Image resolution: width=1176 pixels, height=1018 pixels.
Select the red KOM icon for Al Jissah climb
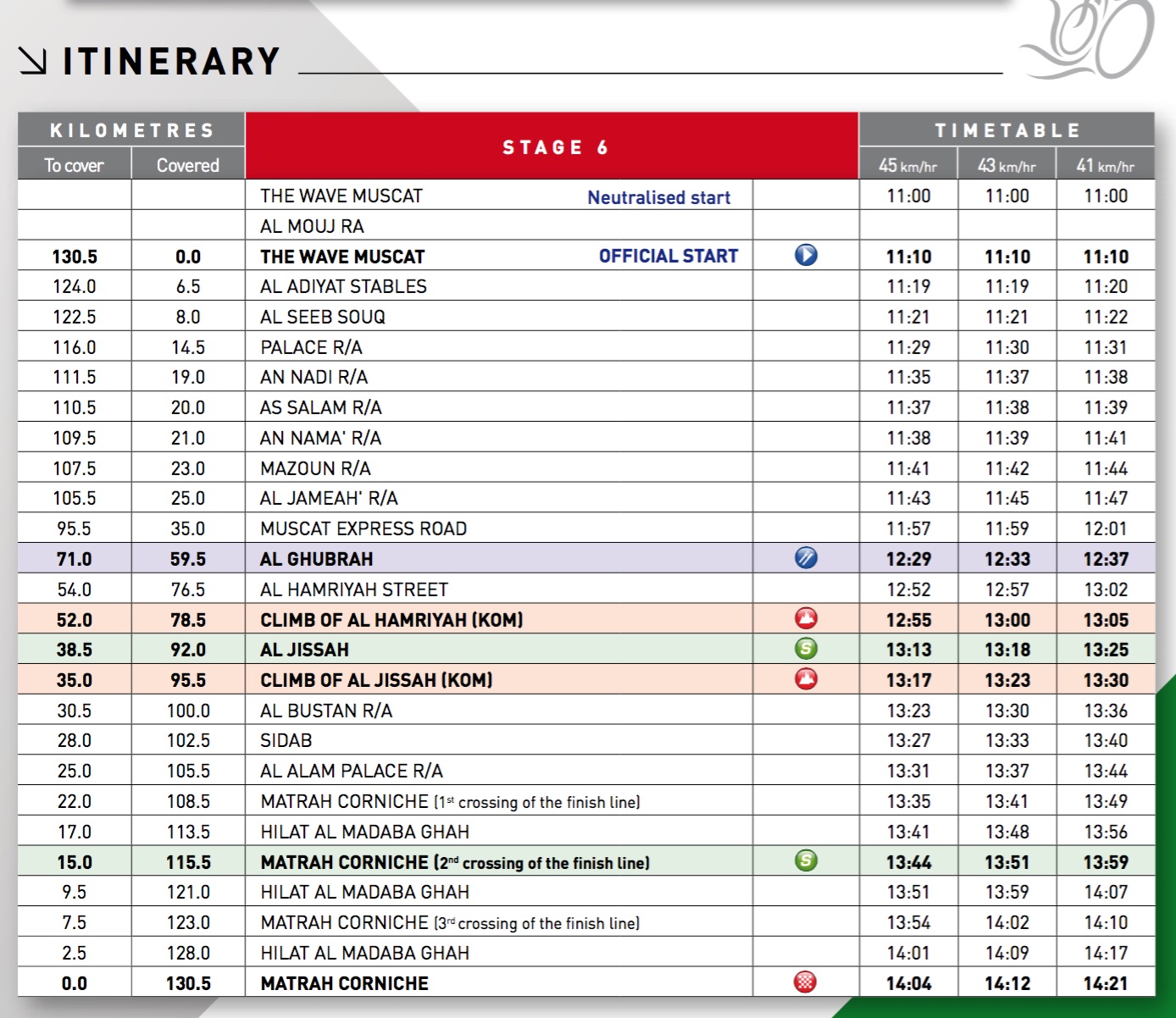pyautogui.click(x=806, y=679)
